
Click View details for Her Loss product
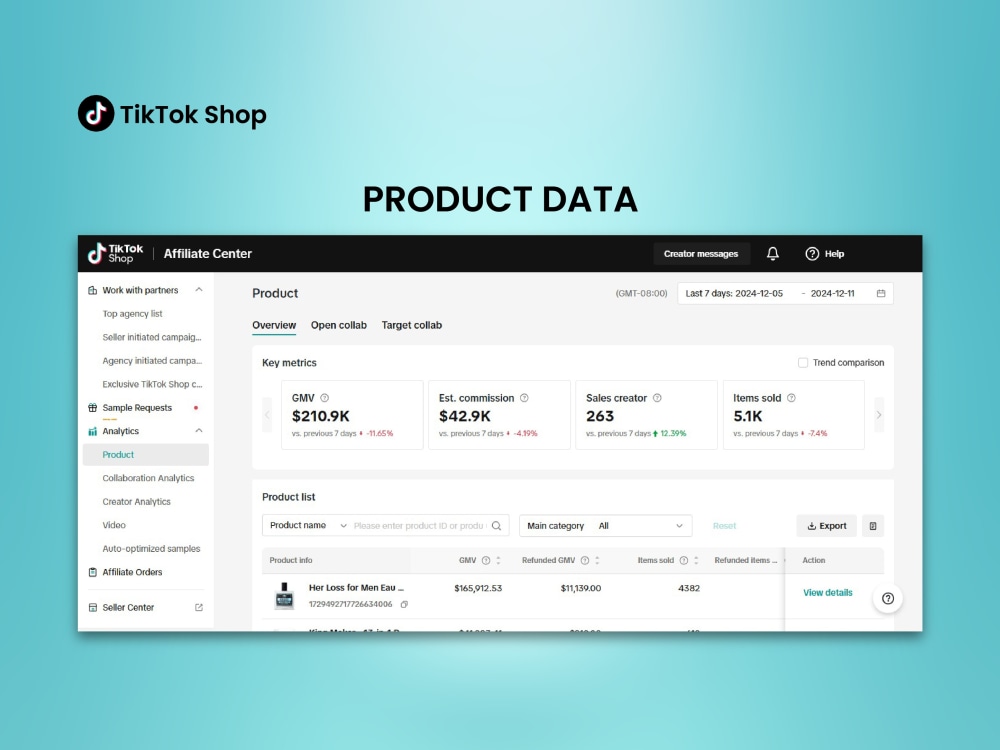(x=827, y=592)
